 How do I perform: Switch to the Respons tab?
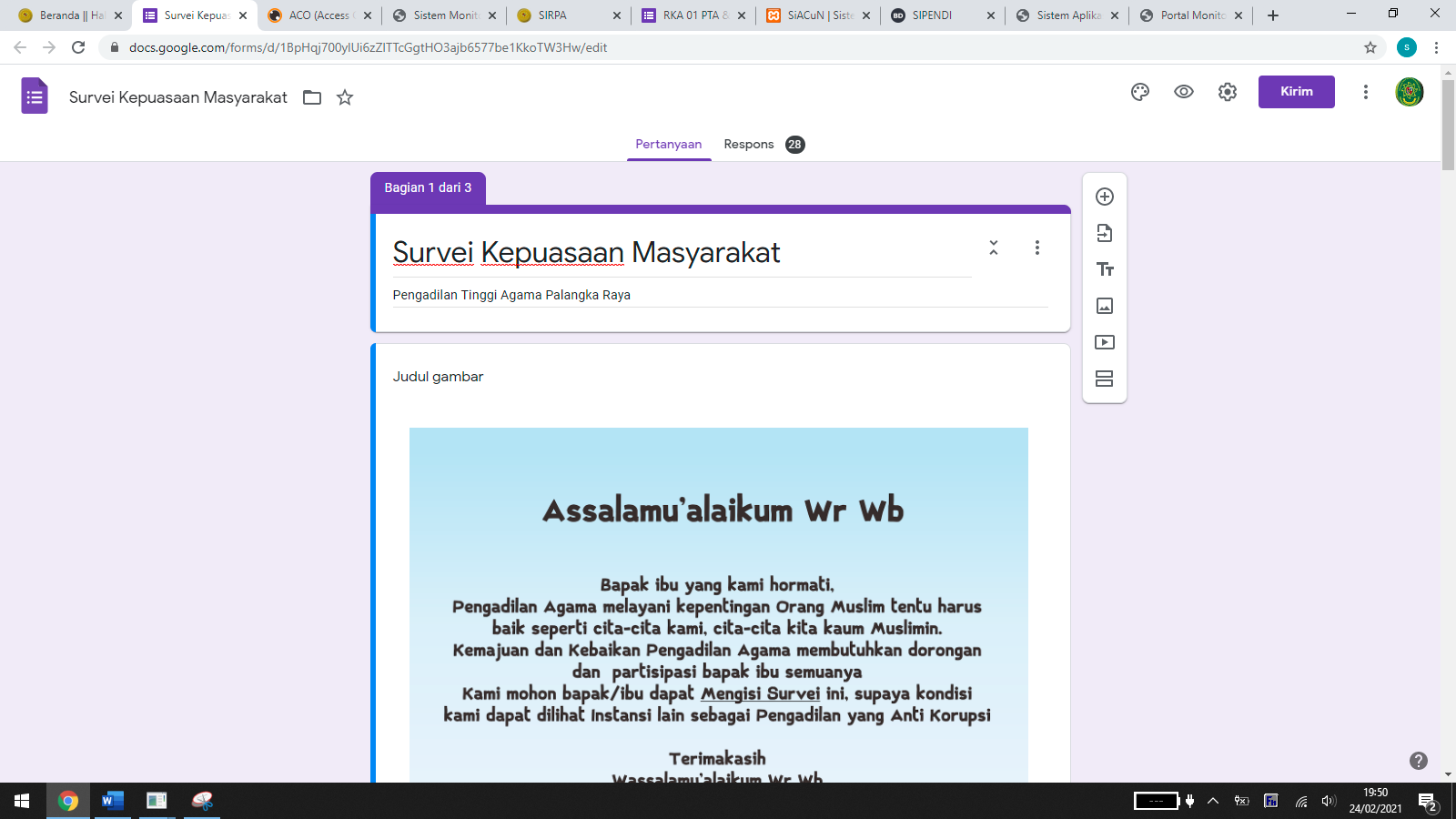[x=749, y=145]
